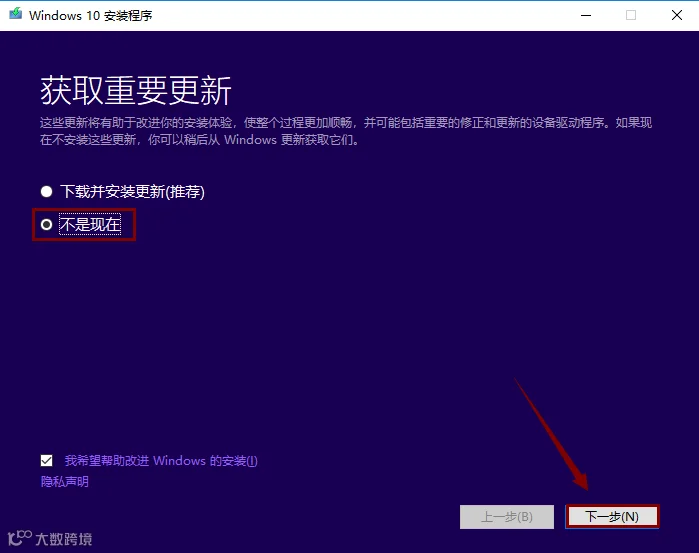Click the "上一步(B)" button
Viewport: 699px width, 553px height.
(x=507, y=517)
